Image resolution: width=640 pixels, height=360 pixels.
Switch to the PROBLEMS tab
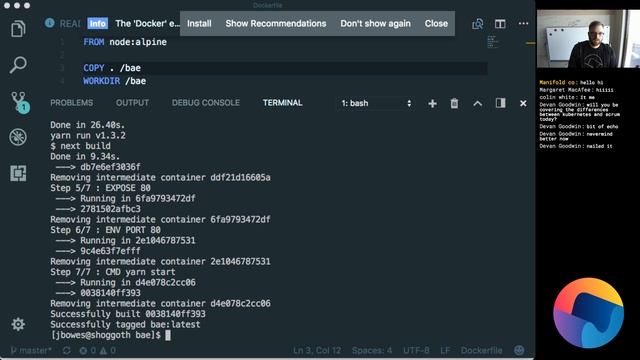71,103
